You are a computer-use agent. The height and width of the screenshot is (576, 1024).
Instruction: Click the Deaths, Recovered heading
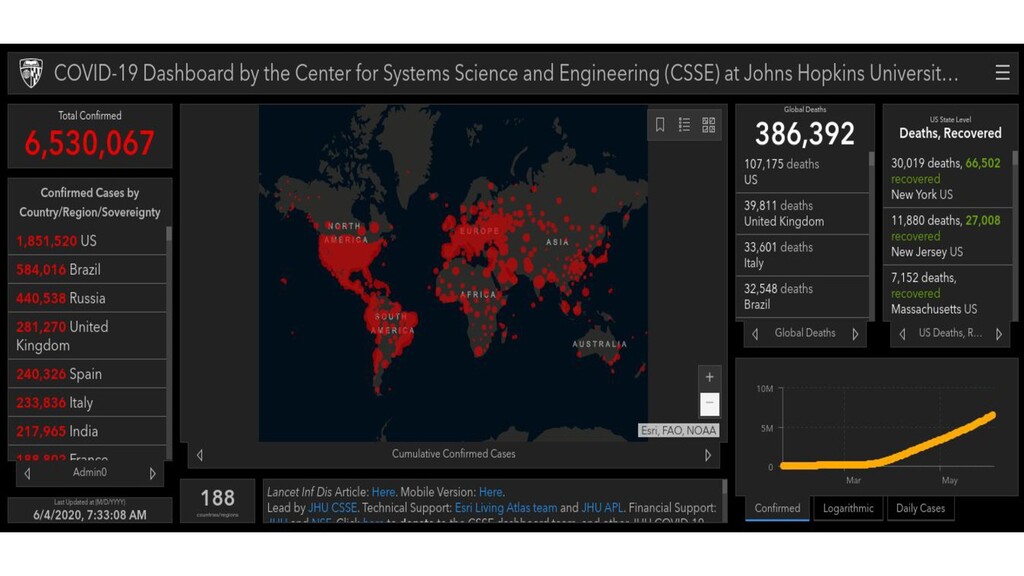[950, 133]
